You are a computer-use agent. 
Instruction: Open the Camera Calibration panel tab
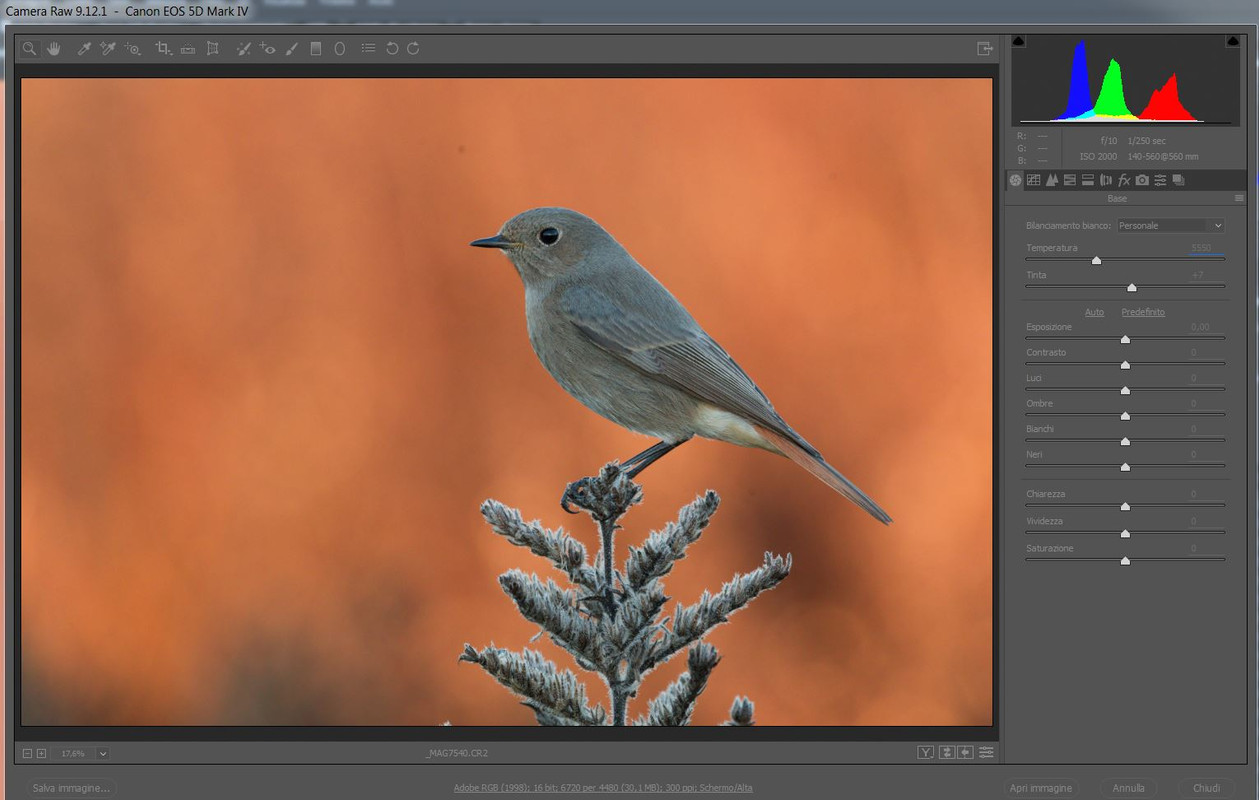(x=1142, y=180)
